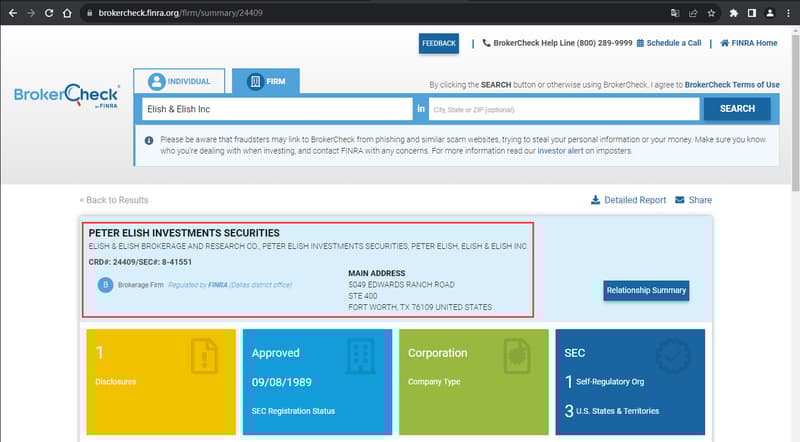Click the City, State or ZIP field
Image resolution: width=800 pixels, height=442 pixels.
click(x=563, y=109)
